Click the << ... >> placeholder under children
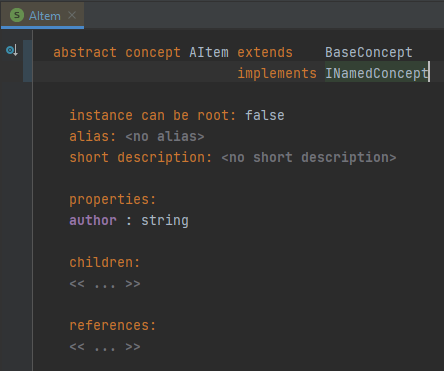 point(105,284)
